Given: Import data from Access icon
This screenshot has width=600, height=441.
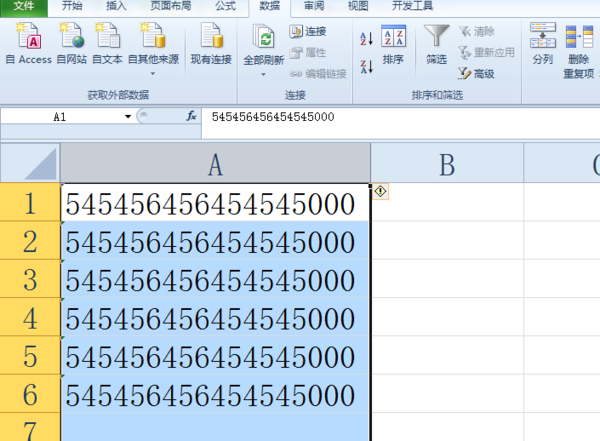Looking at the screenshot, I should 29,35.
